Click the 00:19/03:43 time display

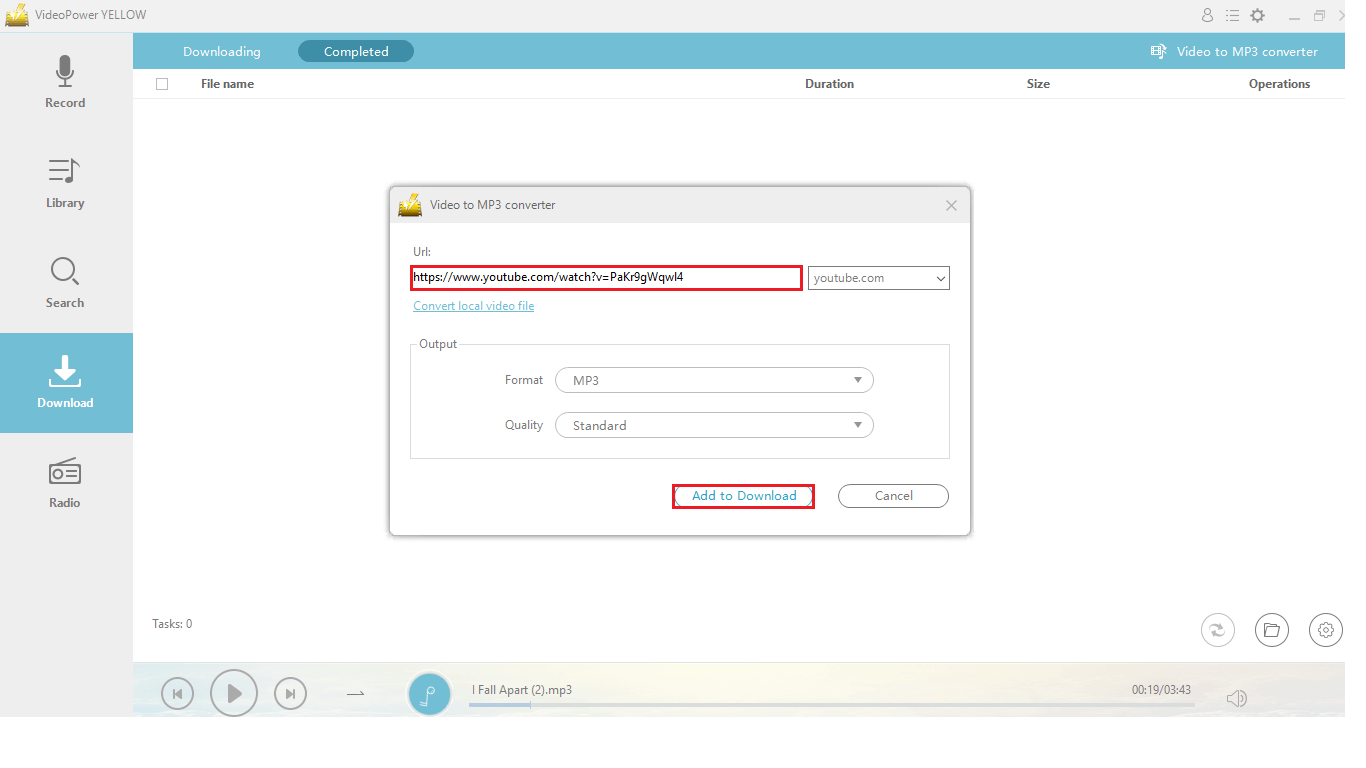[x=1161, y=690]
